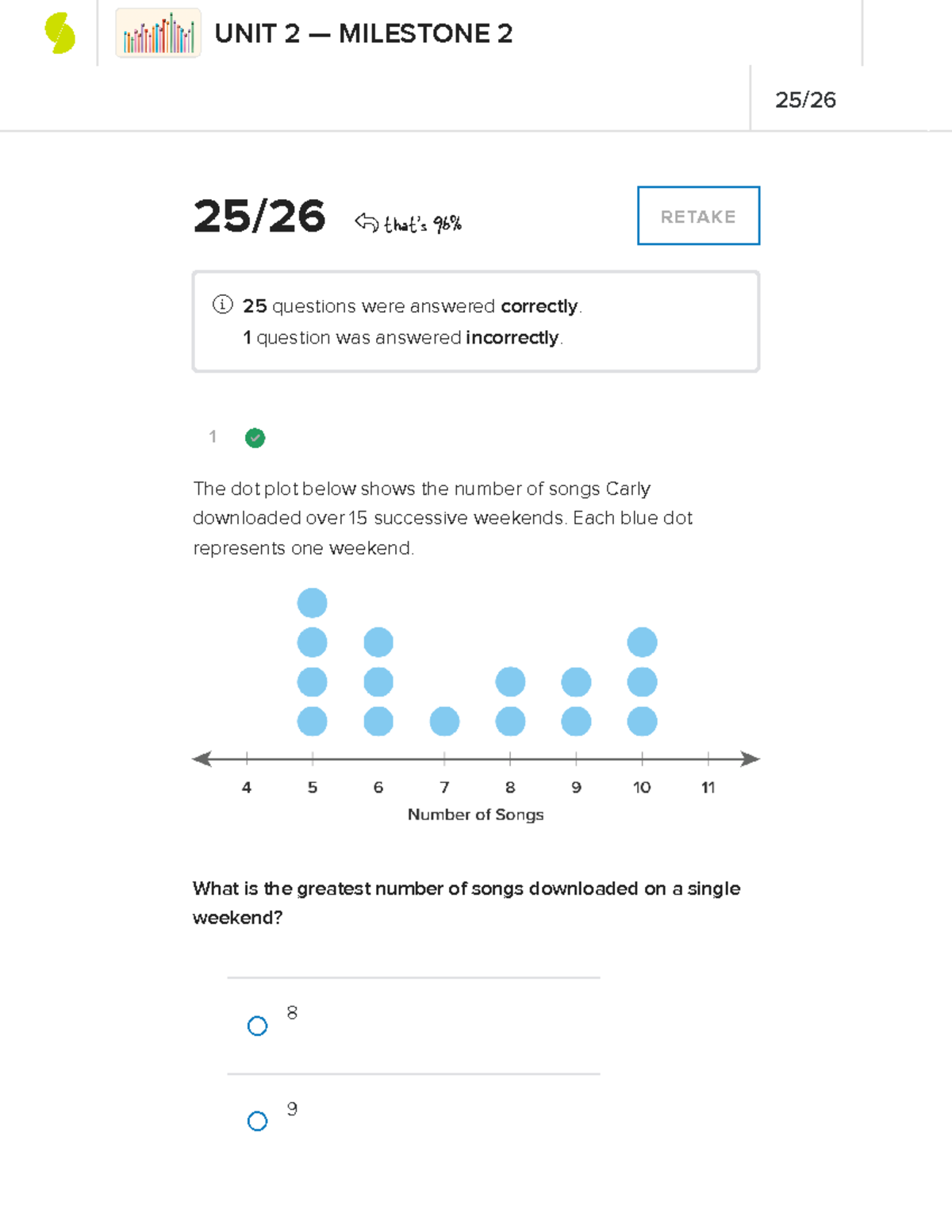Click the single blue dot above the number 7
The width and height of the screenshot is (952, 1232).
(444, 721)
